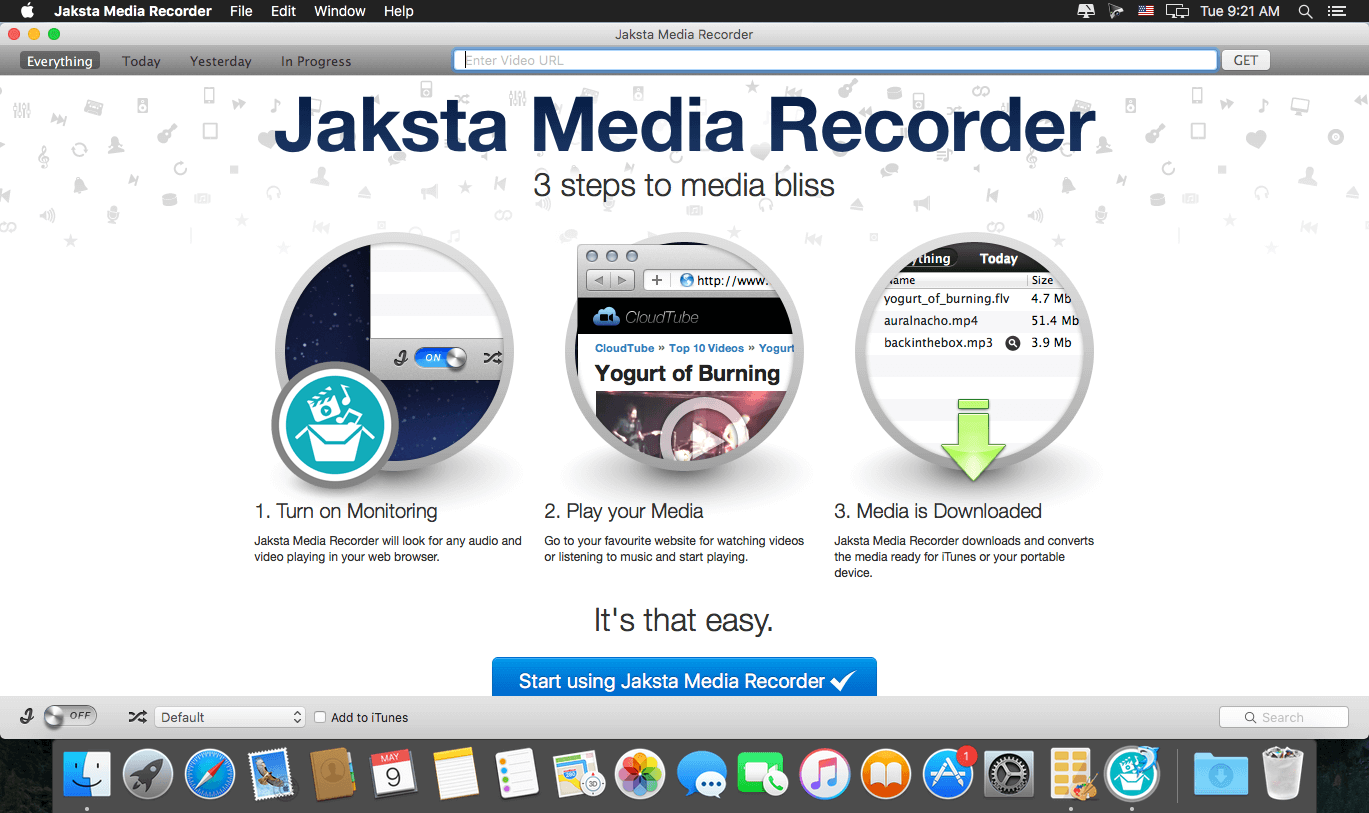Open Reminders list icon in the Dock
The width and height of the screenshot is (1369, 813).
coord(517,775)
